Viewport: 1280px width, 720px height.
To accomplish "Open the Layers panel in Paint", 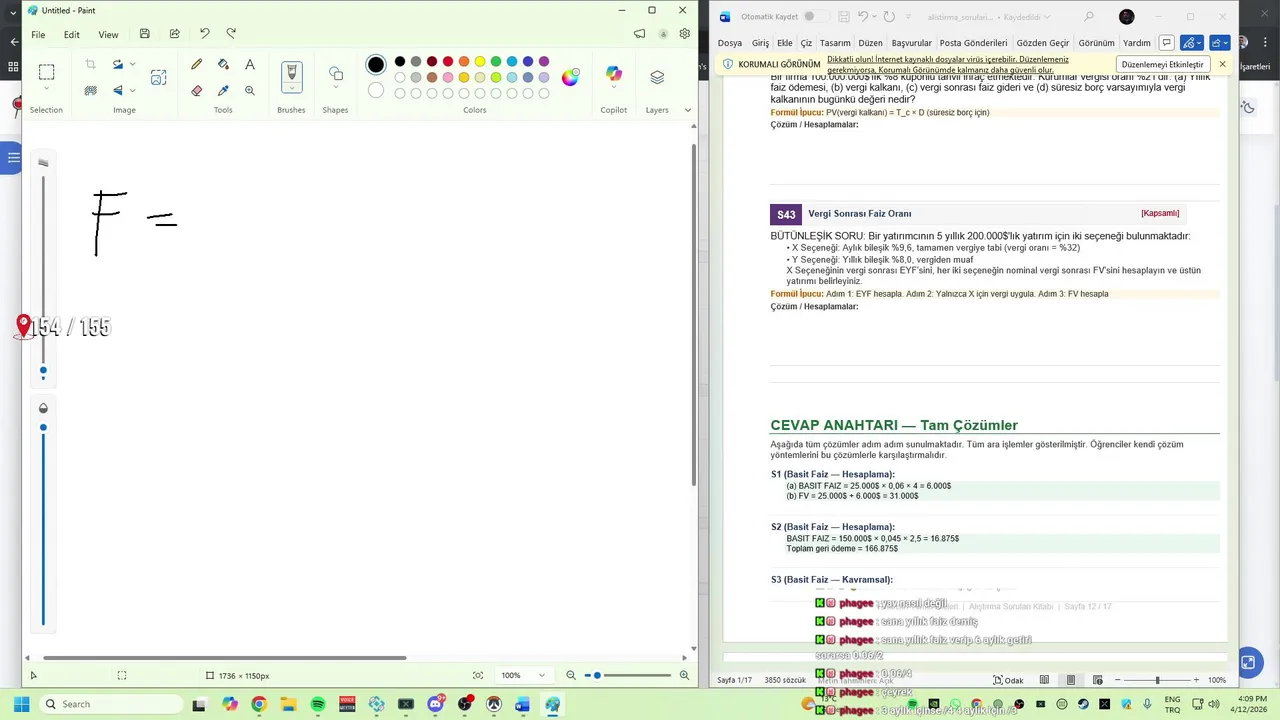I will [657, 77].
